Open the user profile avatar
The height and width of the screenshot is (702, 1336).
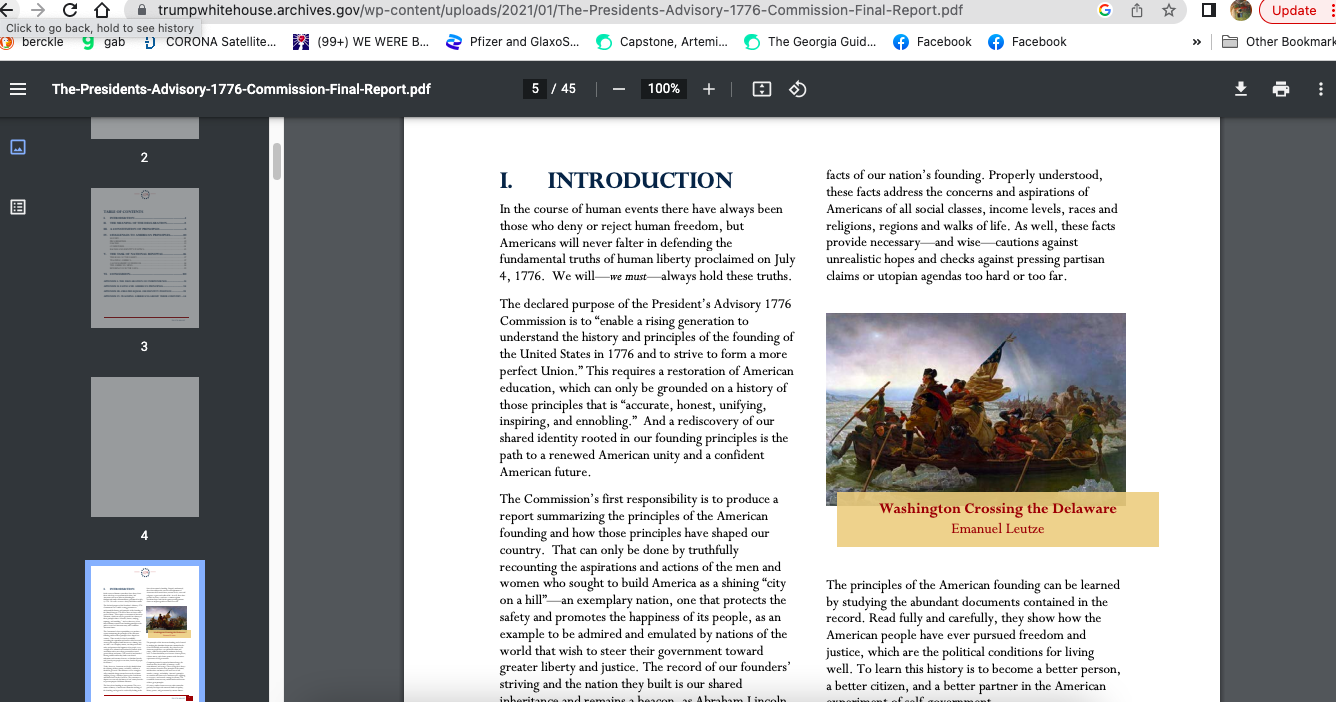[1241, 10]
